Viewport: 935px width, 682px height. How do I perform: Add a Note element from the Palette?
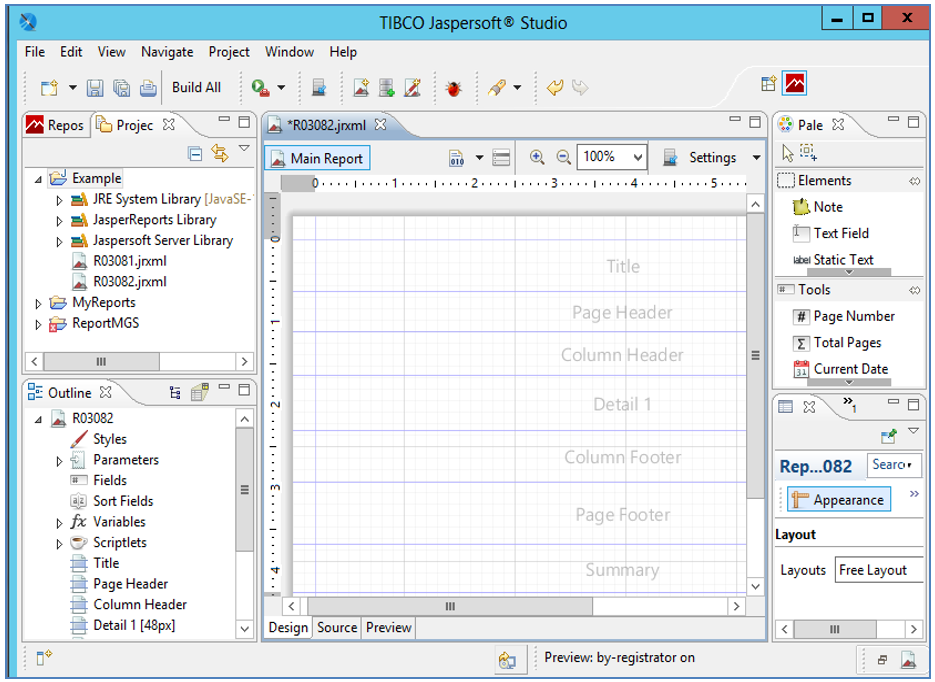point(818,207)
